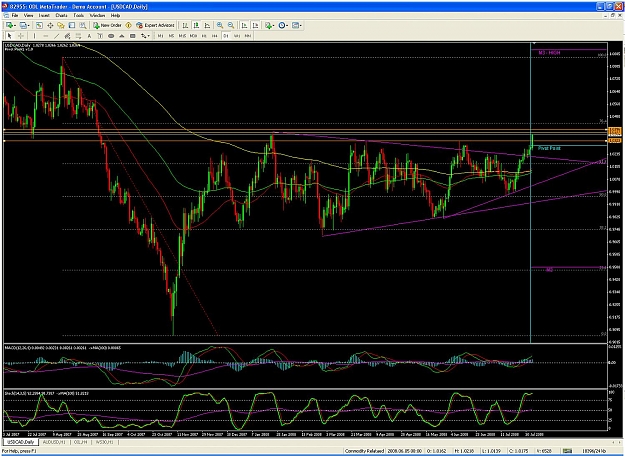
Task: Switch to the USDCAD,Daily chart tab
Action: click(21, 442)
